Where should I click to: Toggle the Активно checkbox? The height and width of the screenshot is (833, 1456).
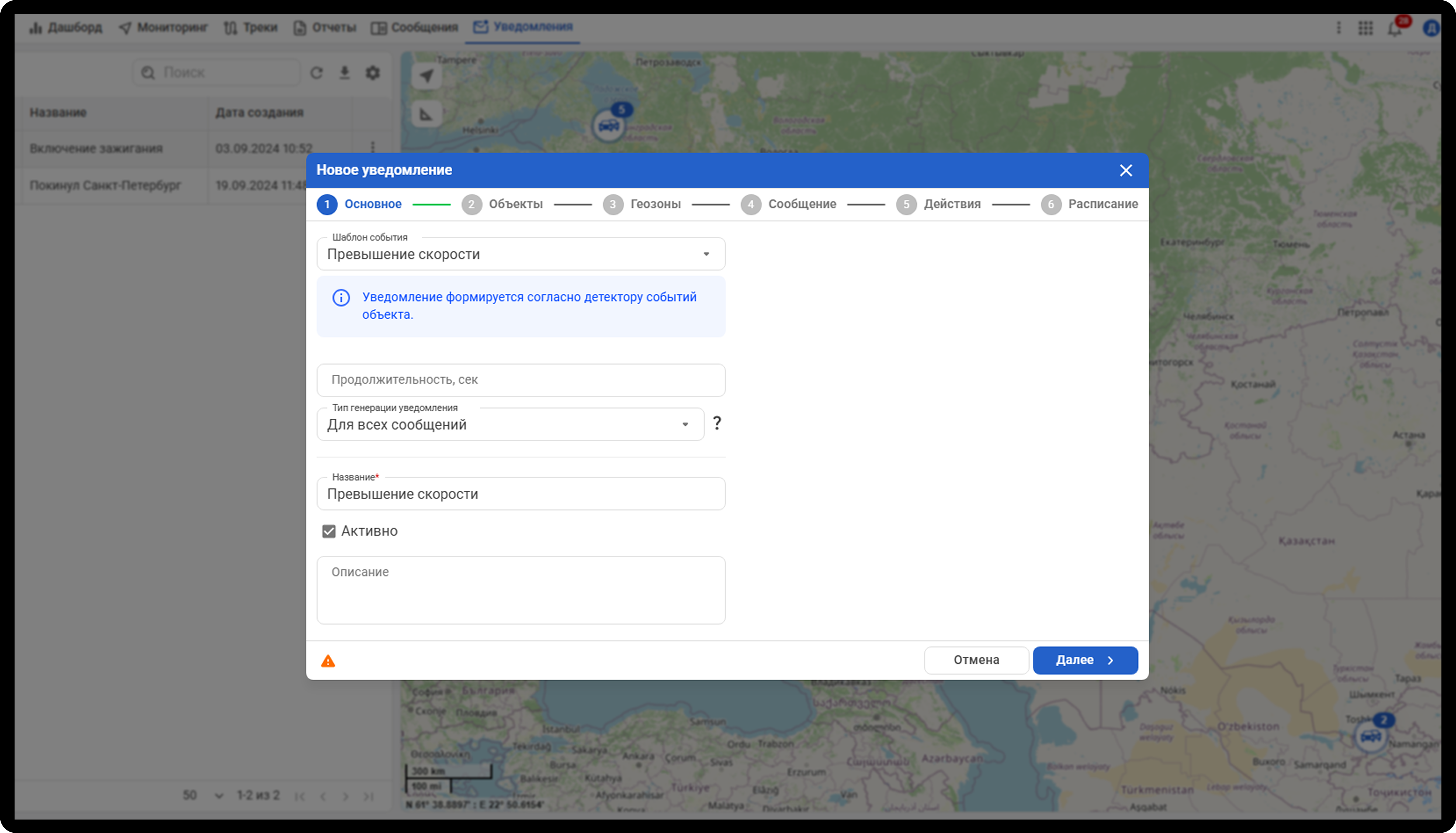point(329,532)
